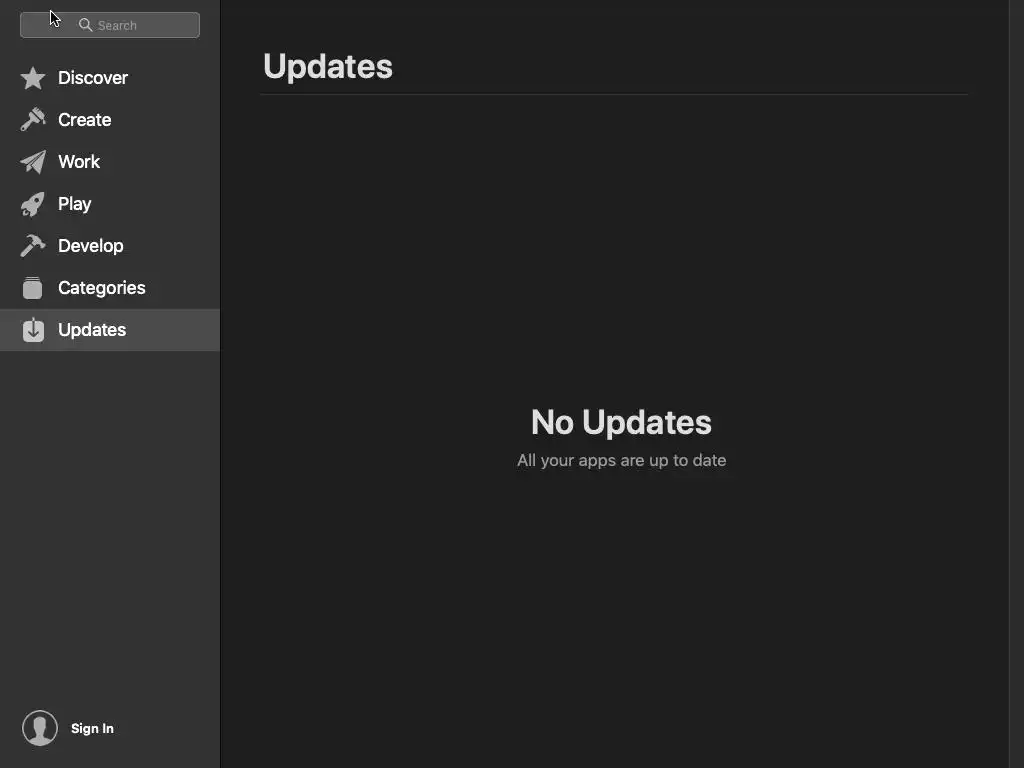Click the Play rocket icon
1024x768 pixels.
click(33, 204)
